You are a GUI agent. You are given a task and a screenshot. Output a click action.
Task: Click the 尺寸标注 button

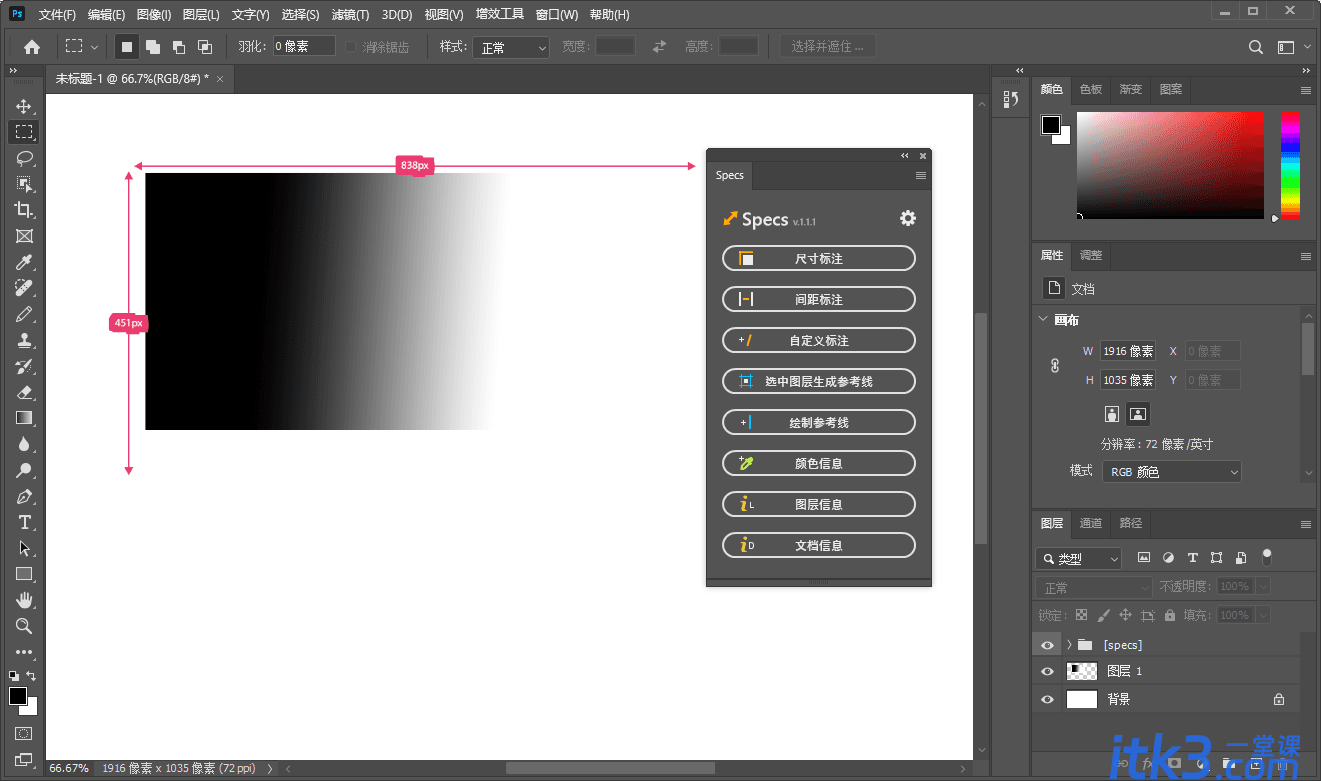pyautogui.click(x=818, y=258)
